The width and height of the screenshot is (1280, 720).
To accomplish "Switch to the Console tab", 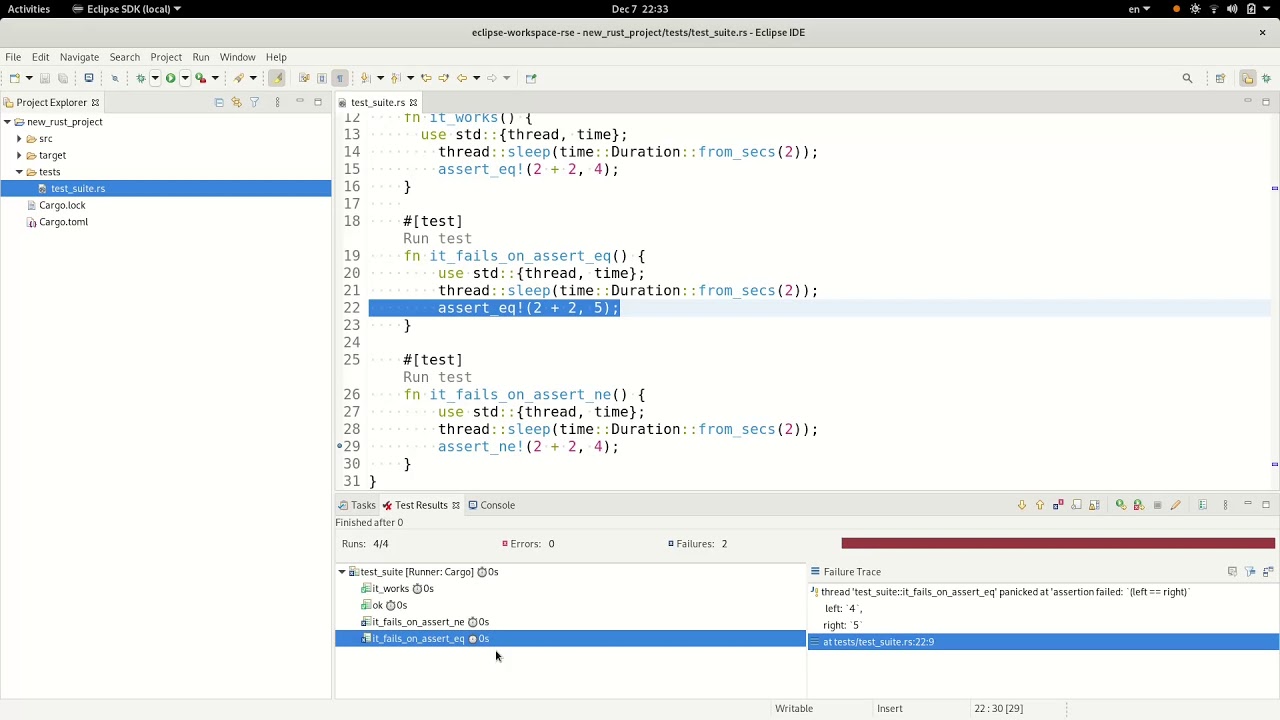I will 492,505.
